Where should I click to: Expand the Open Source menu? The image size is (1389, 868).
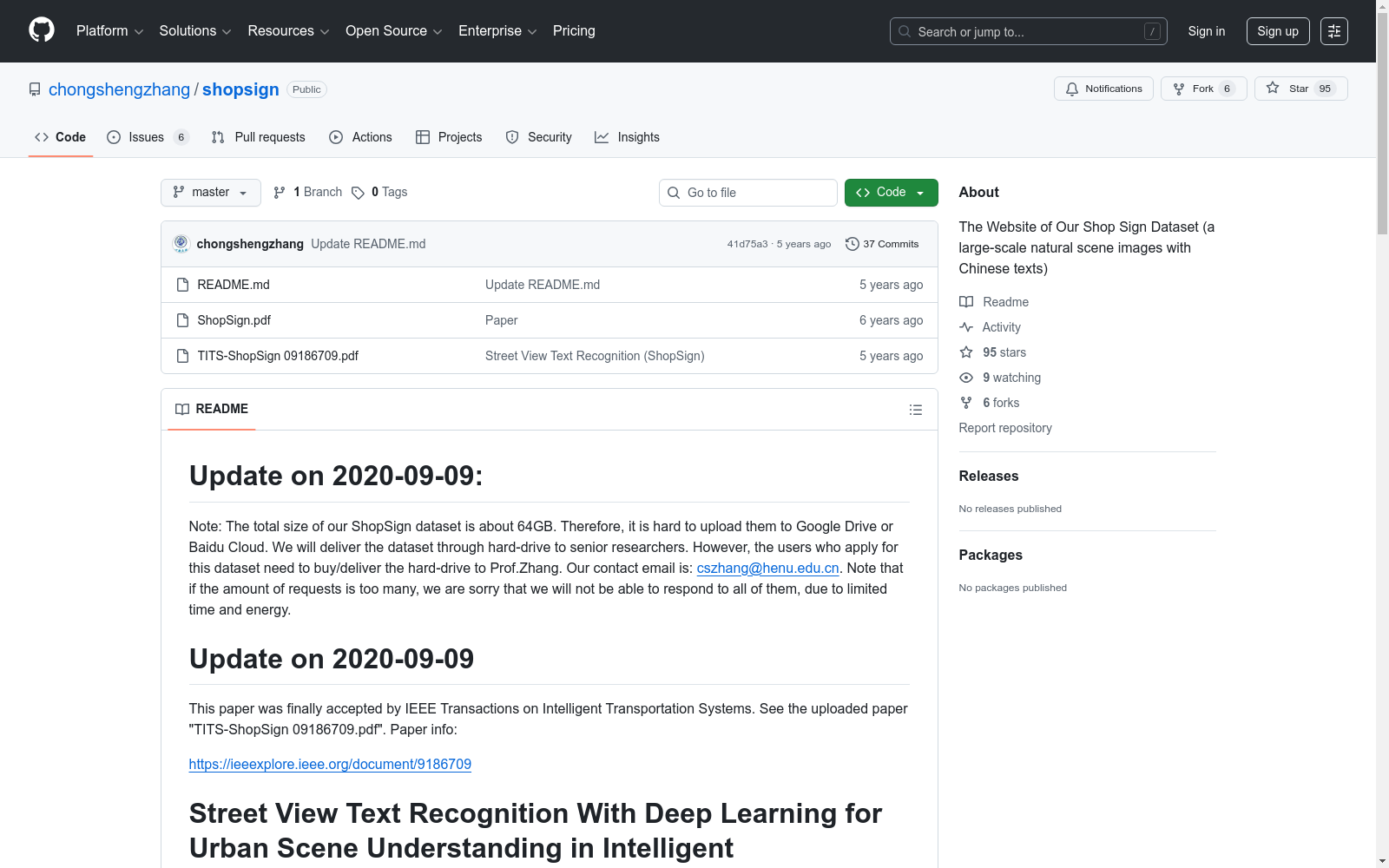point(394,31)
